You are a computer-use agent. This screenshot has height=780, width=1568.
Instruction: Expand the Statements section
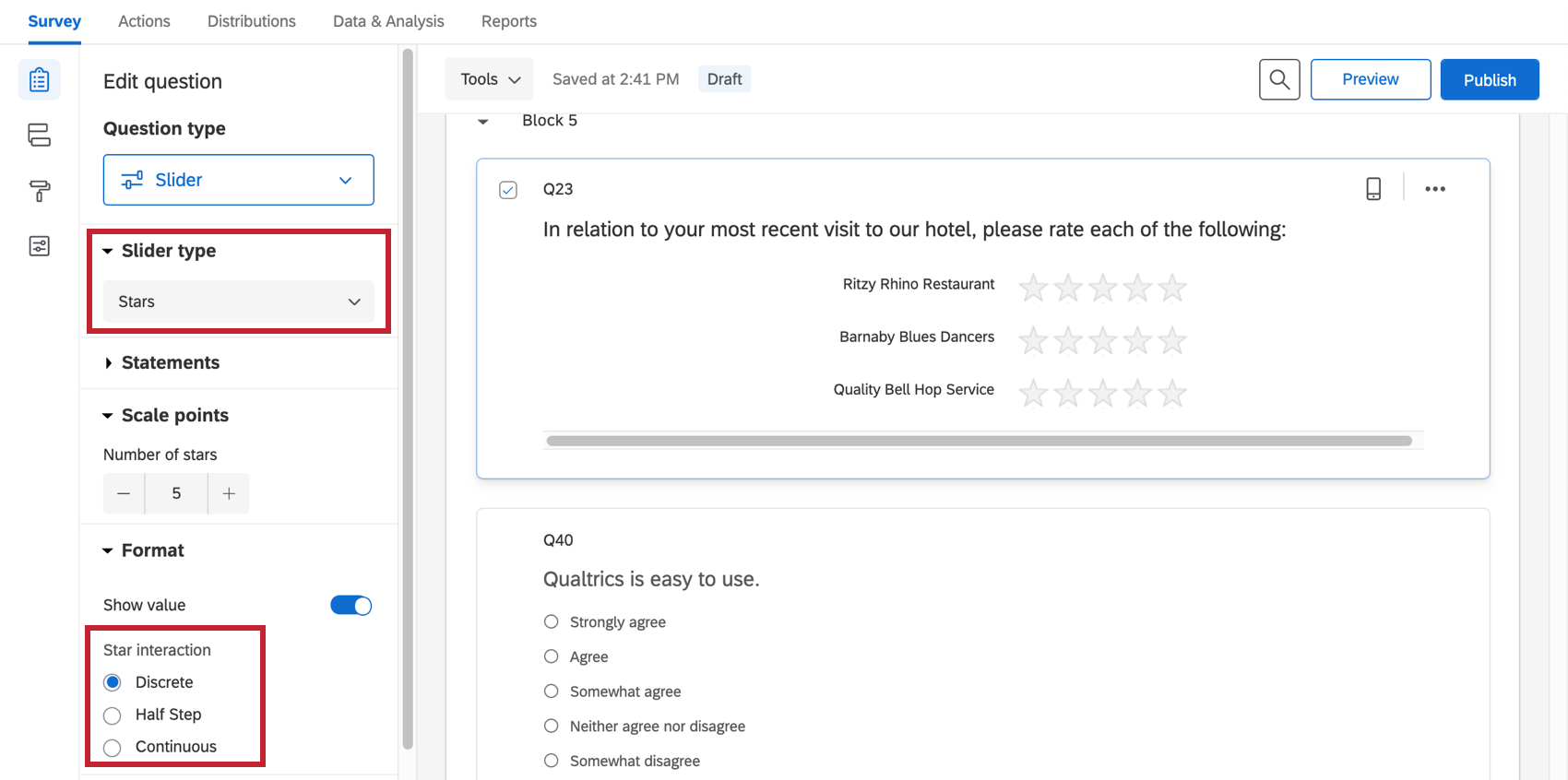coord(170,363)
